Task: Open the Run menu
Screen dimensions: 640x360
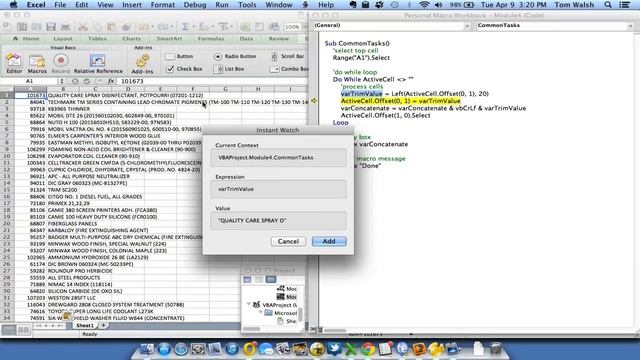Action: coord(222,5)
